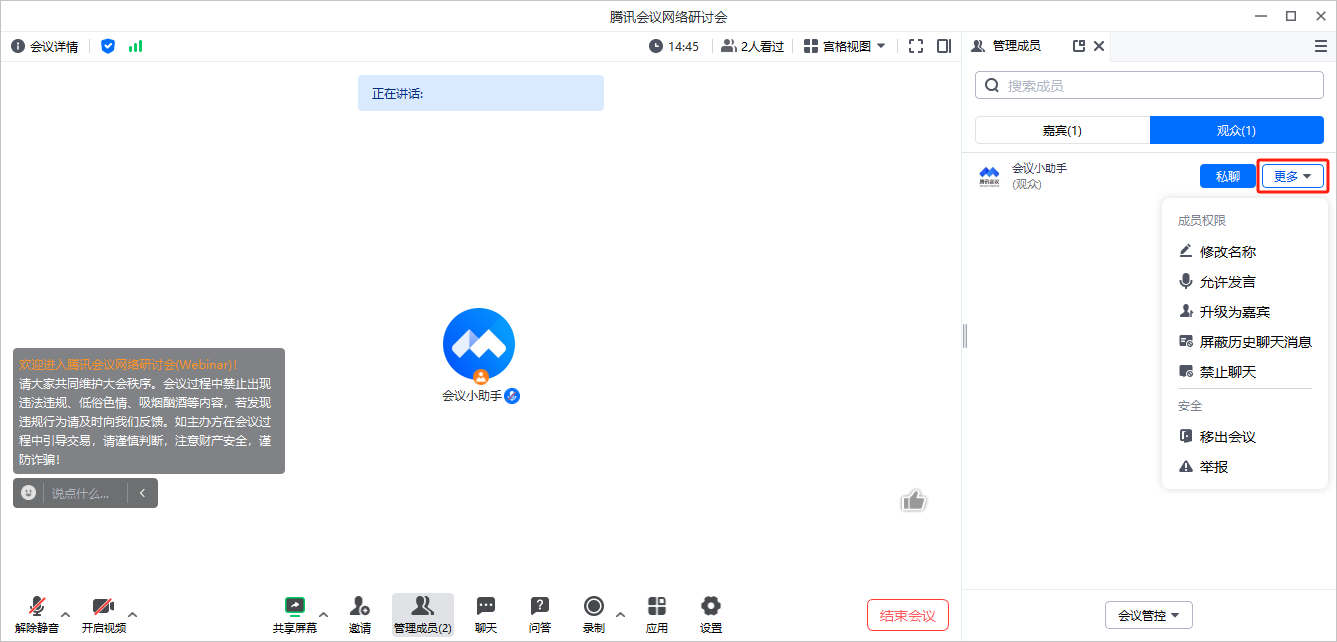This screenshot has height=642, width=1337.
Task: Open the 应用 apps menu
Action: point(657,615)
